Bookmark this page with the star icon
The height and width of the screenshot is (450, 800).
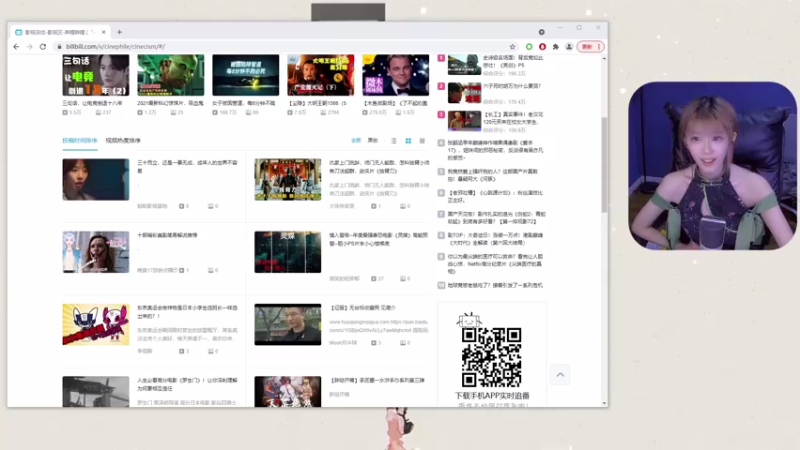pyautogui.click(x=513, y=46)
